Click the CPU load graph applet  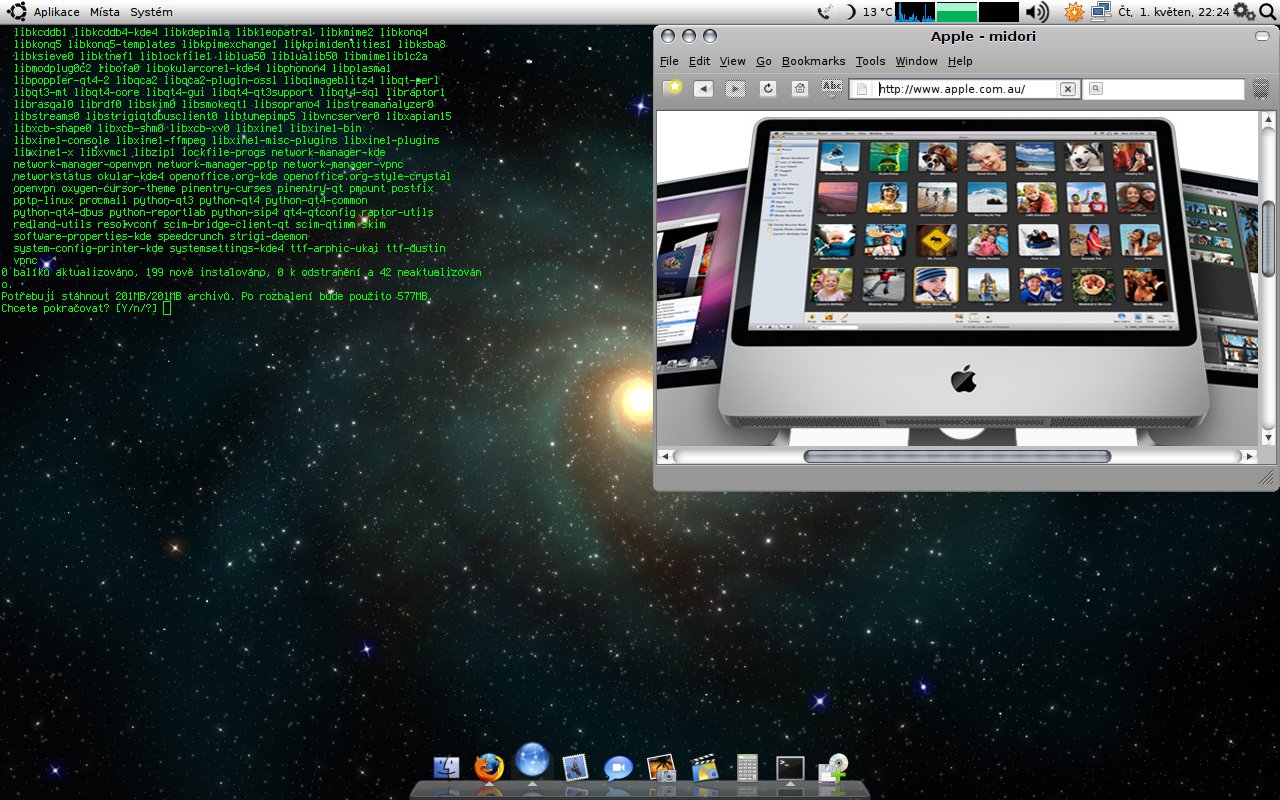tap(915, 12)
